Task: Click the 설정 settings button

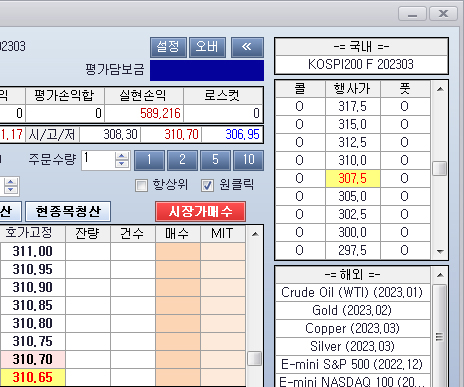Action: click(168, 47)
